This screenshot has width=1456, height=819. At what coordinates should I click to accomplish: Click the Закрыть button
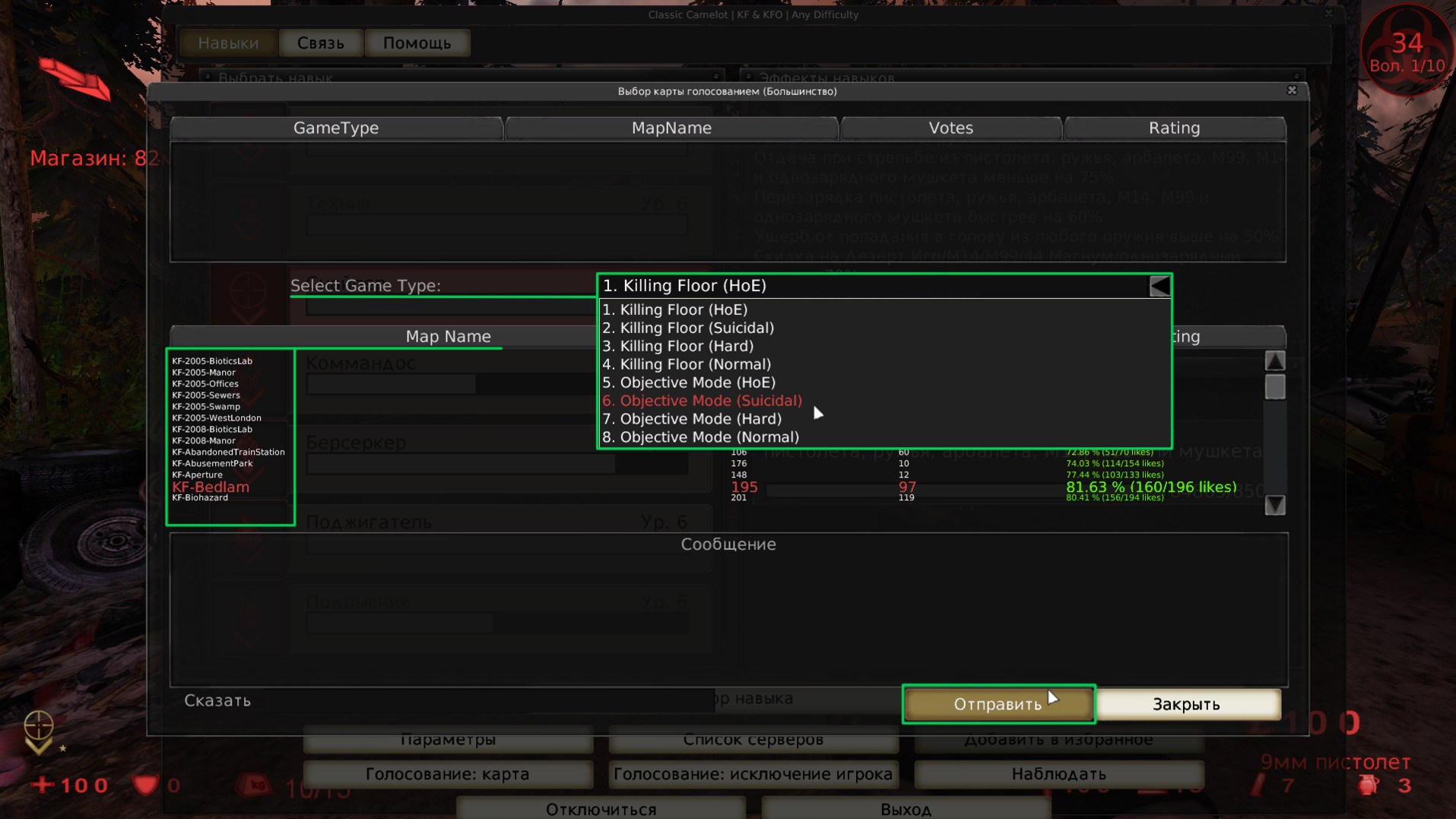(x=1187, y=704)
